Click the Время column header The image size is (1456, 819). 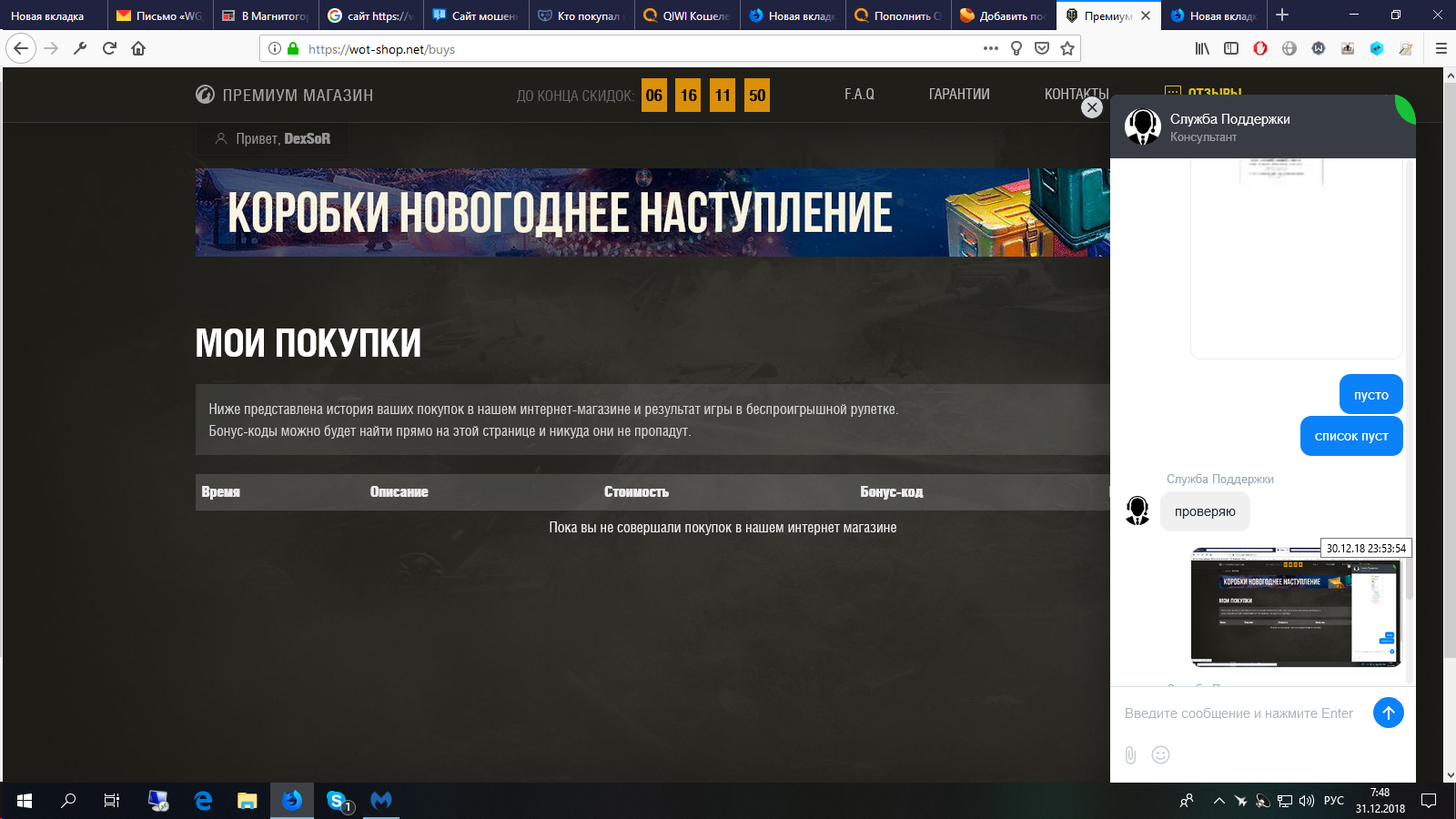pos(220,491)
